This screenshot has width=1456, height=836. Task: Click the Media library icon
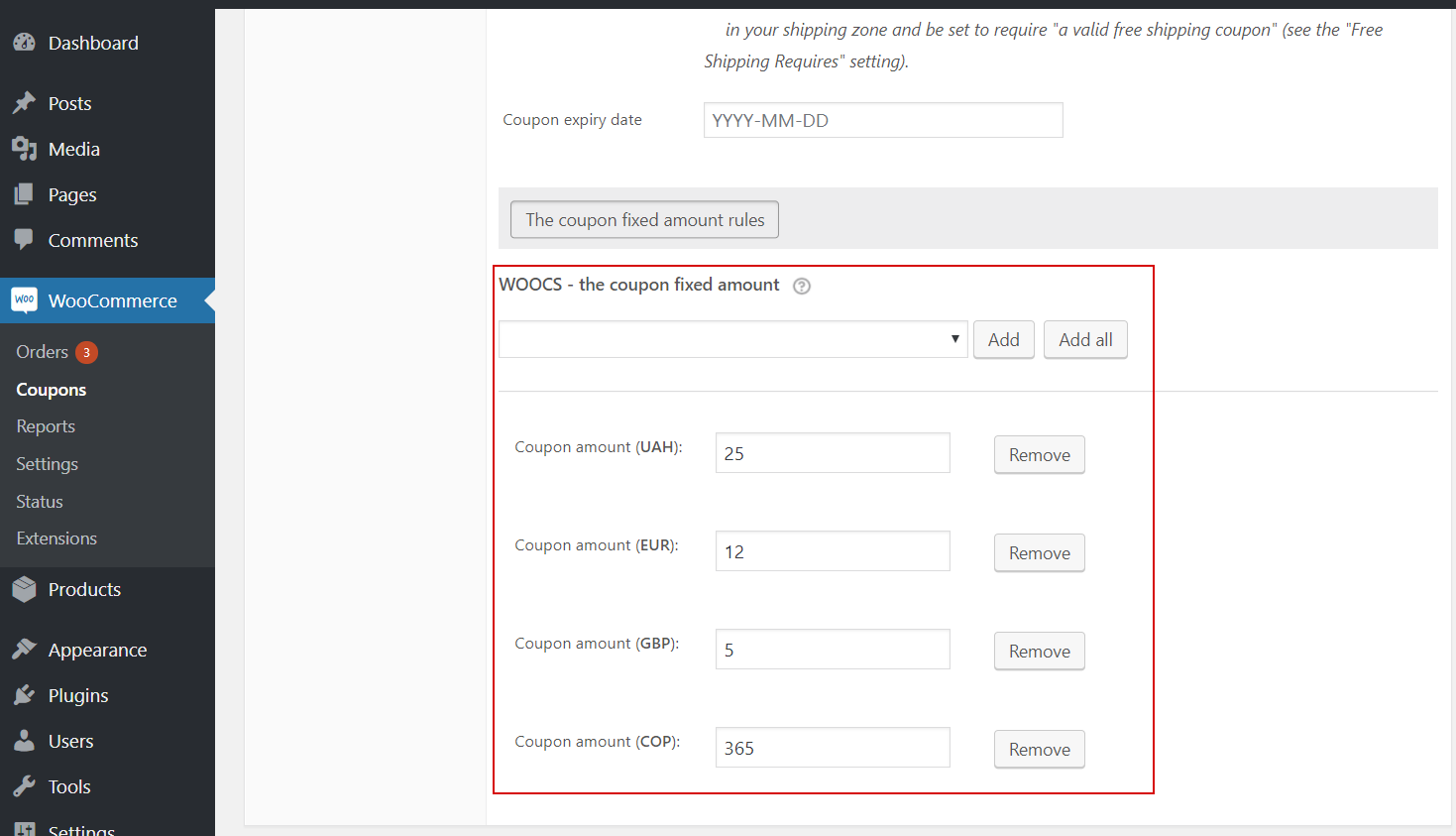(24, 149)
